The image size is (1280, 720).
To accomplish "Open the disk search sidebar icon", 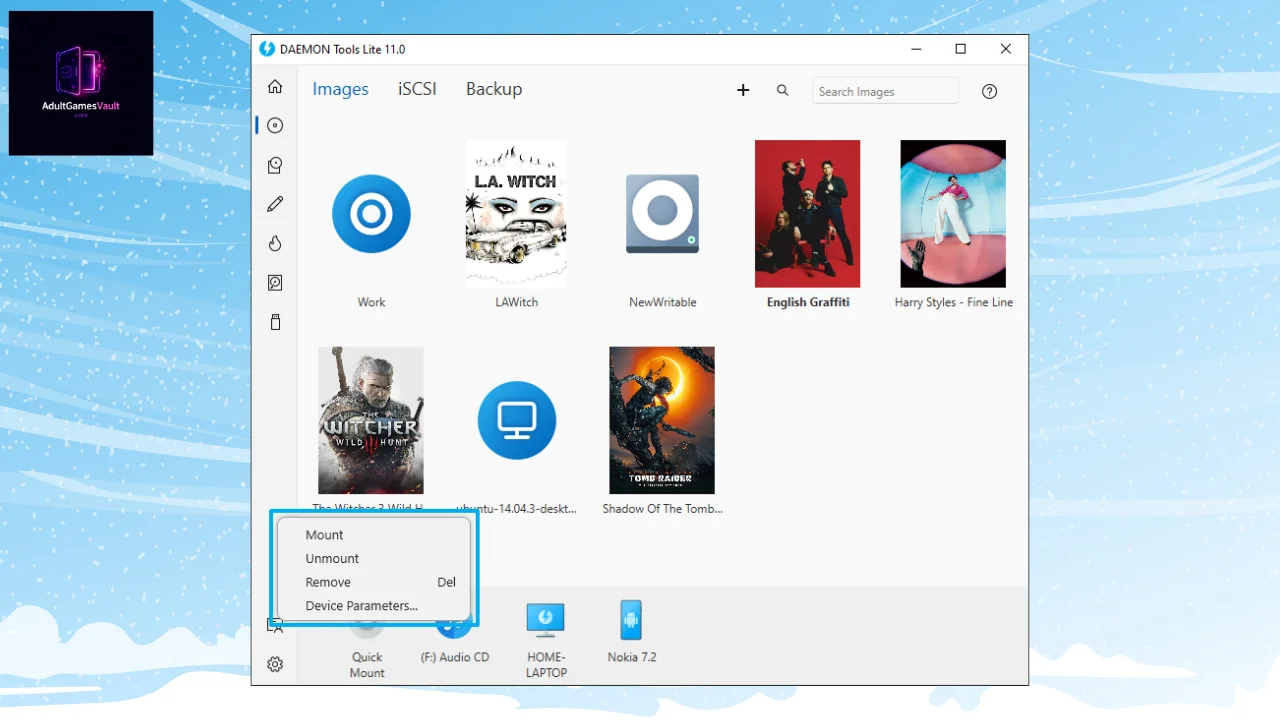I will 275,283.
